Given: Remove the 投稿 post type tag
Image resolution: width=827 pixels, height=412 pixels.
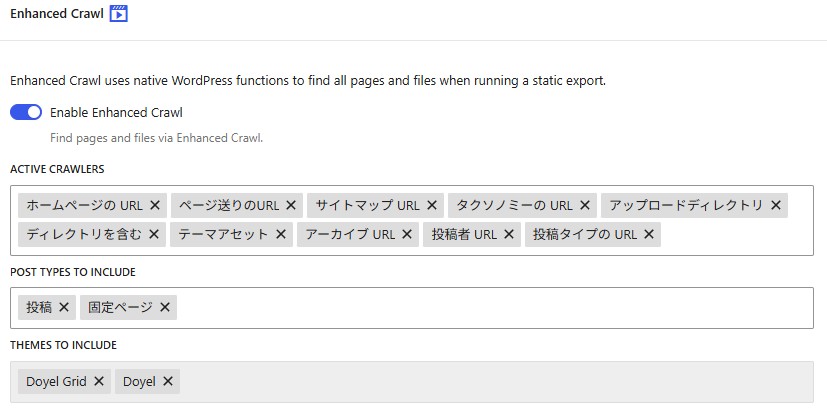Looking at the screenshot, I should point(64,308).
